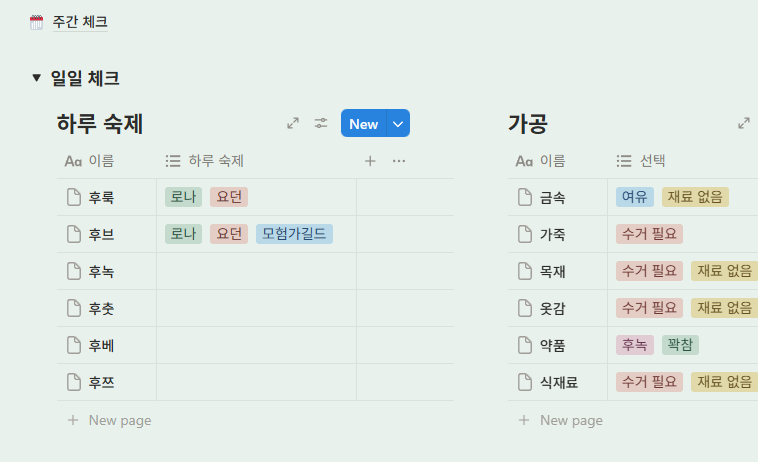This screenshot has height=462, width=758.
Task: Click the 로나 tag in 후룩 row
Action: (183, 197)
